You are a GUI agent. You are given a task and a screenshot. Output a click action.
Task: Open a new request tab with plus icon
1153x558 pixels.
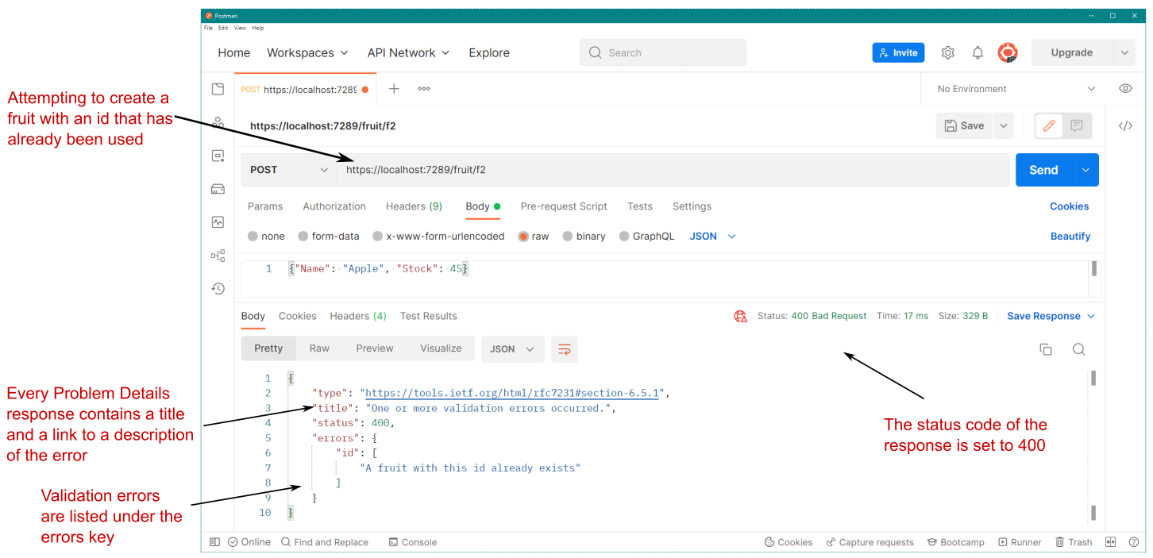[x=394, y=89]
